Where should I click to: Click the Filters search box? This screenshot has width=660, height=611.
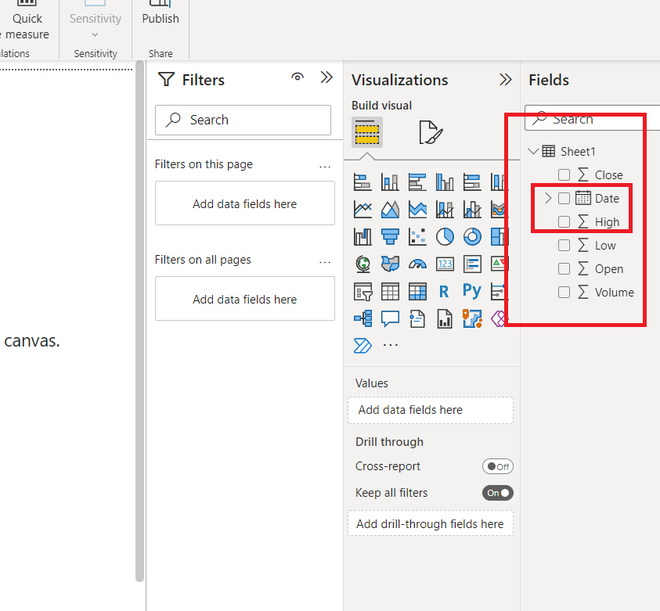[x=243, y=120]
